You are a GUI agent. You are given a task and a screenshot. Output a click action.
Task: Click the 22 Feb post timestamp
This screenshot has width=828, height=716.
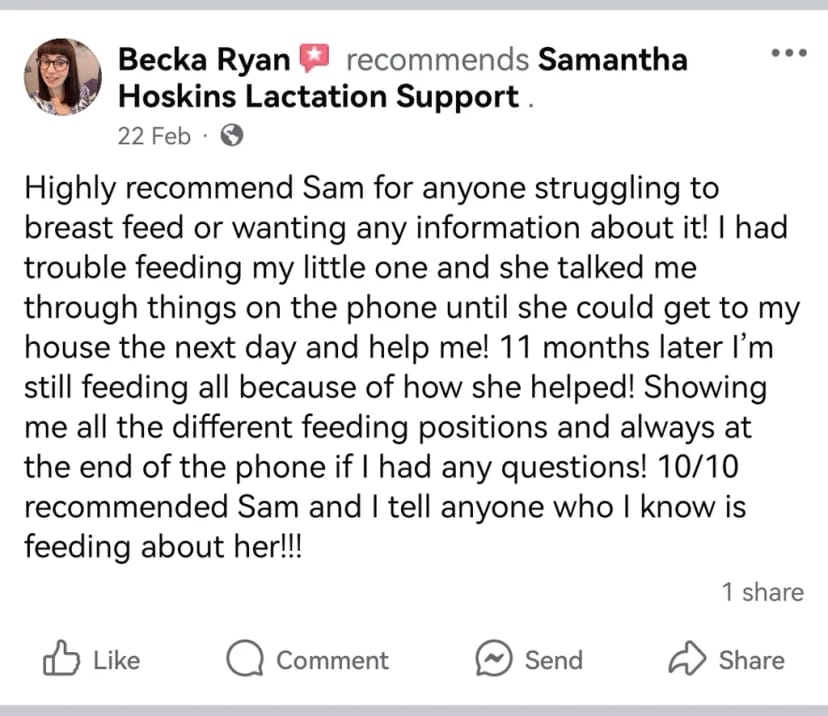click(x=154, y=136)
